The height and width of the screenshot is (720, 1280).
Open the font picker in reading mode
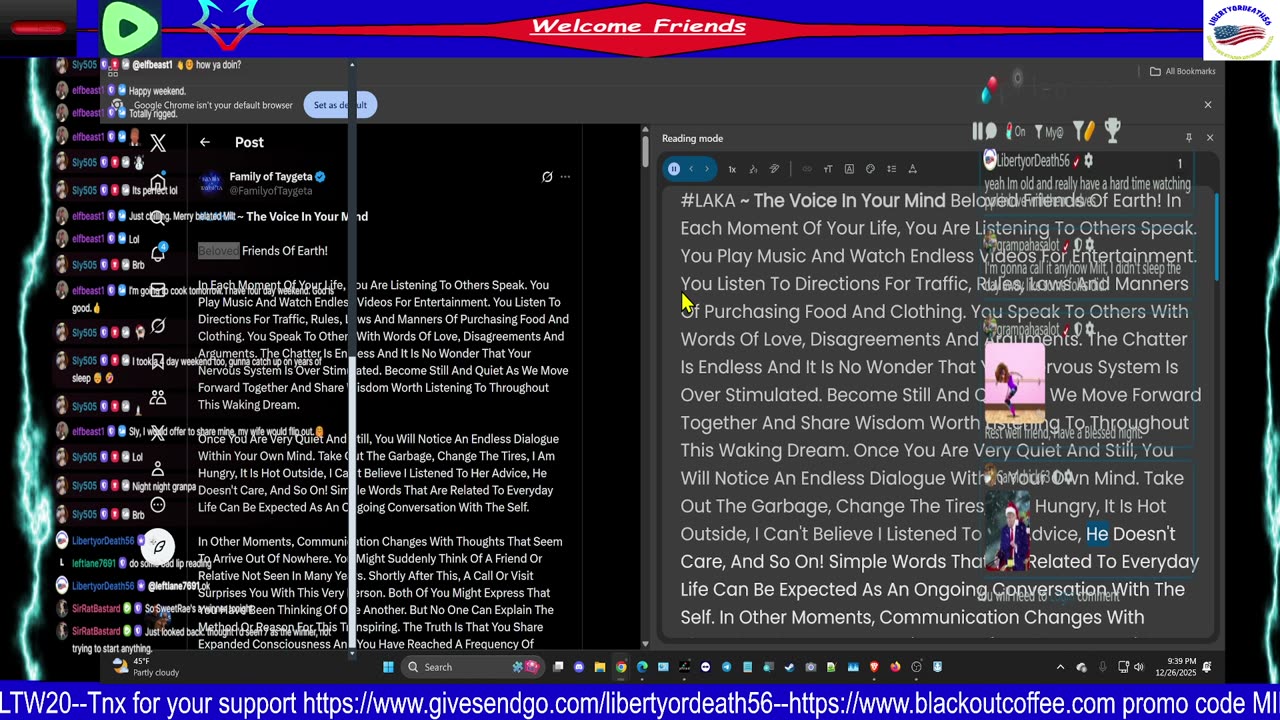849,169
